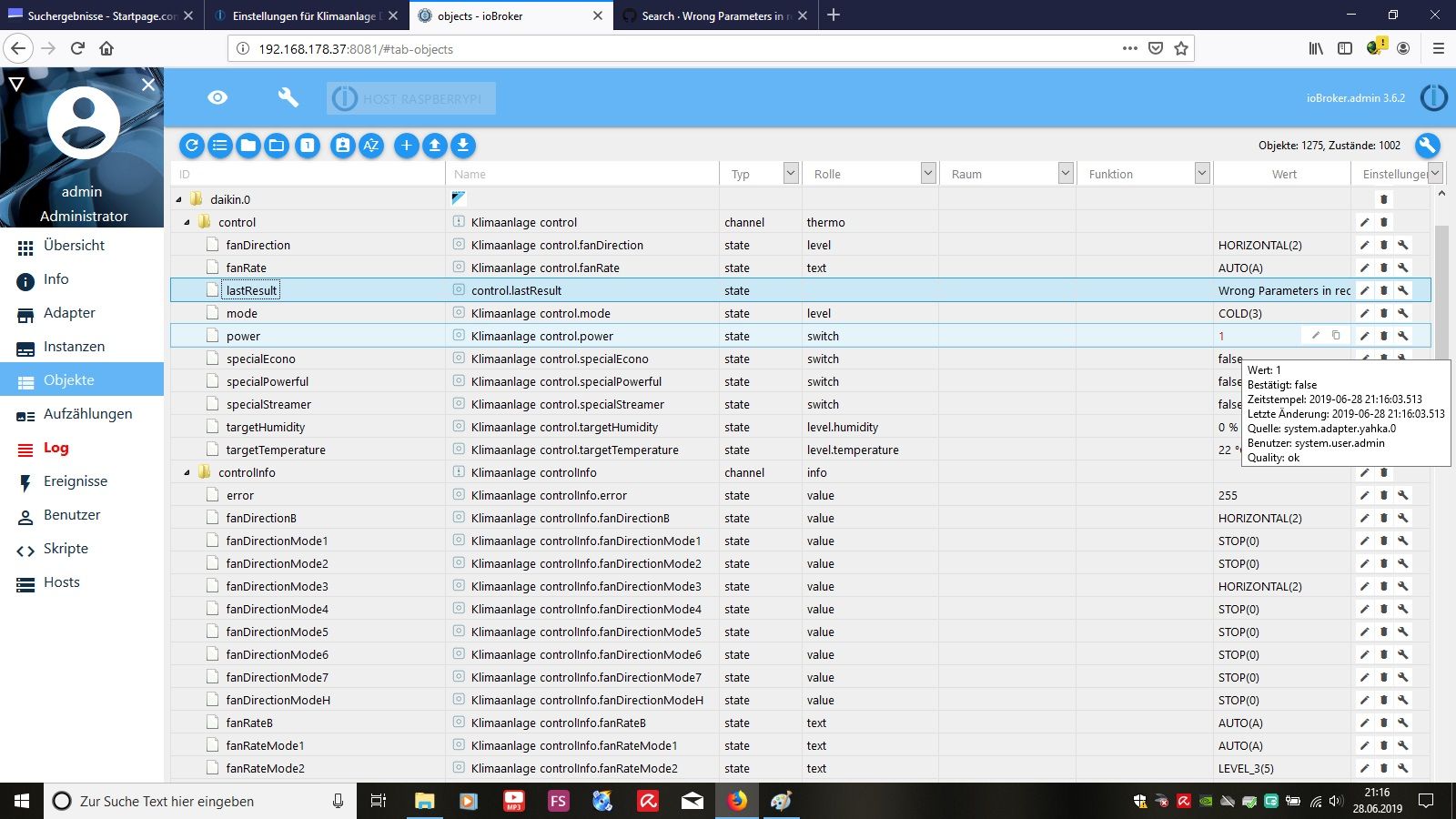
Task: Expand all nodes open-folder icon
Action: click(x=277, y=145)
